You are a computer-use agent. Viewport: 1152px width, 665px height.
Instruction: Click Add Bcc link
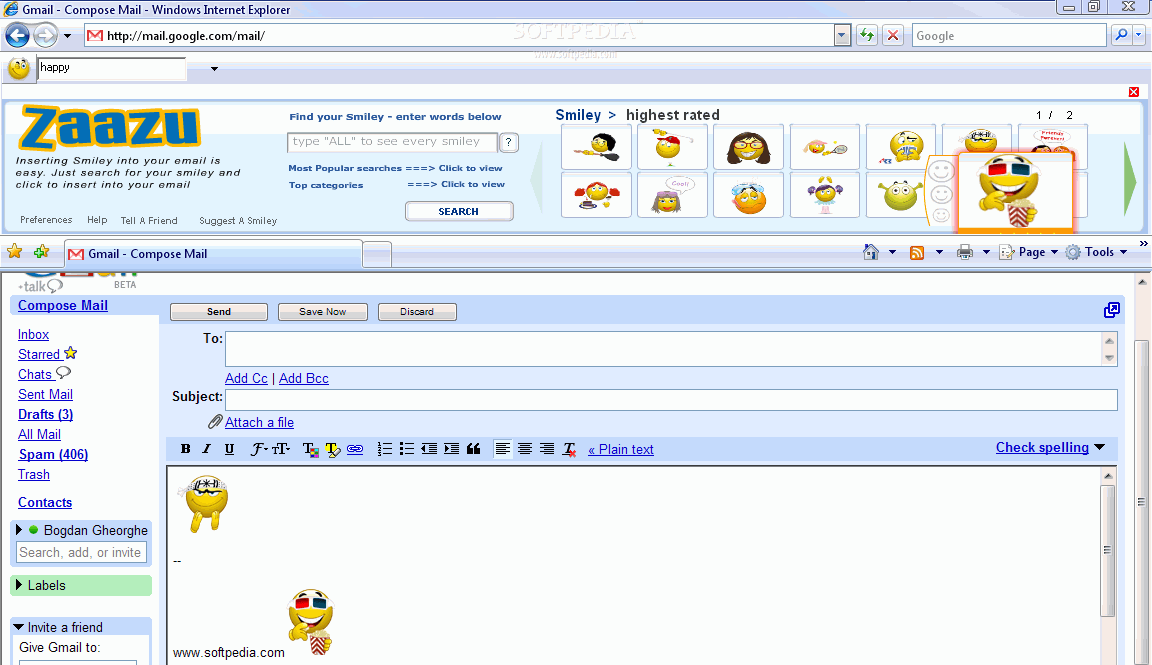tap(303, 378)
